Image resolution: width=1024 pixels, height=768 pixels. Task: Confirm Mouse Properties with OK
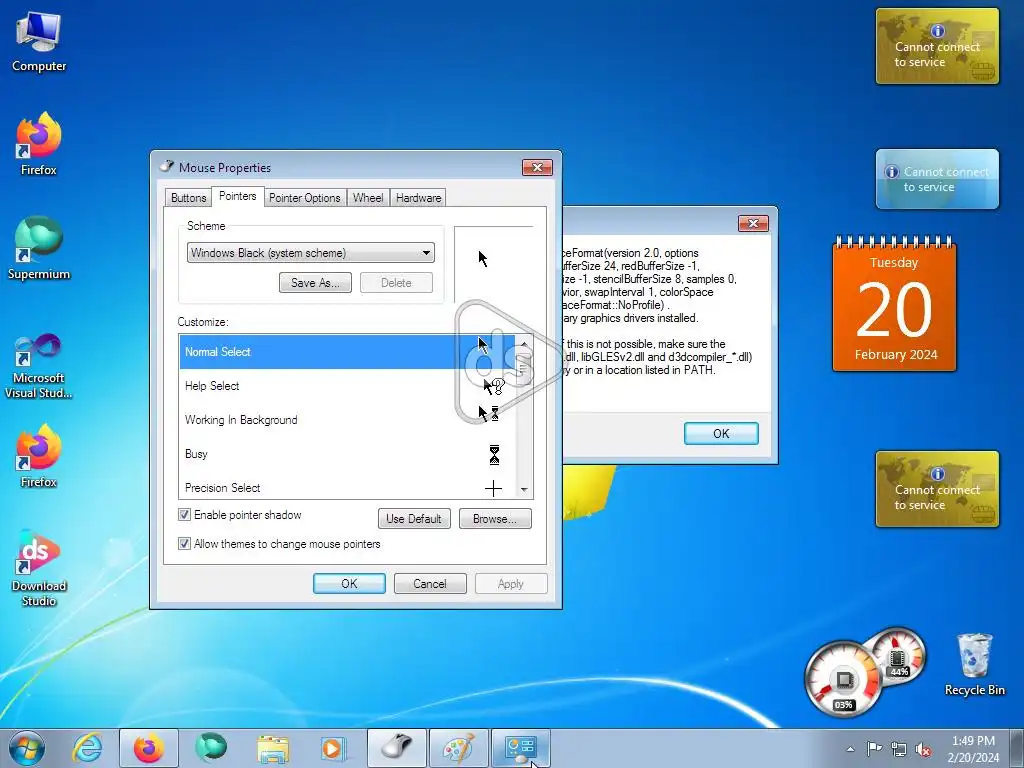click(x=349, y=584)
